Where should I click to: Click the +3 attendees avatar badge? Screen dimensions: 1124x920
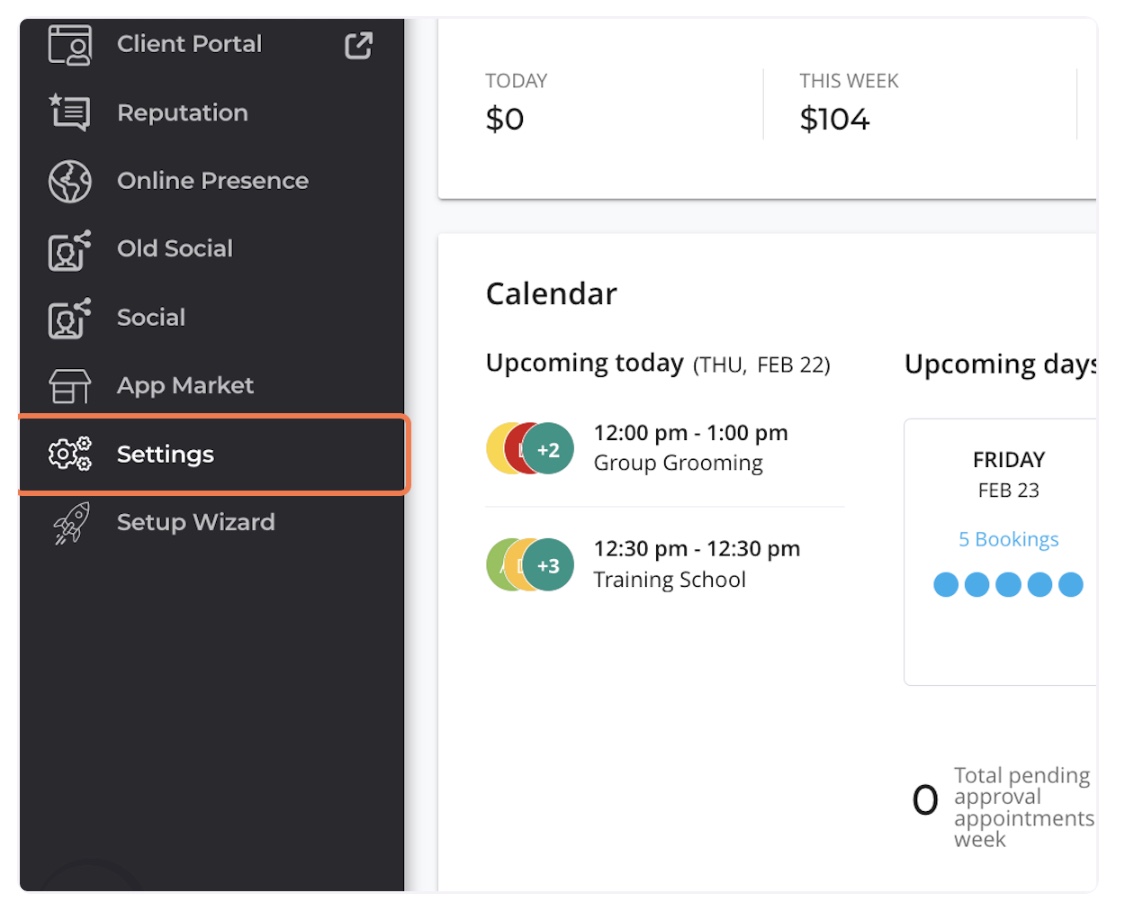click(x=548, y=565)
